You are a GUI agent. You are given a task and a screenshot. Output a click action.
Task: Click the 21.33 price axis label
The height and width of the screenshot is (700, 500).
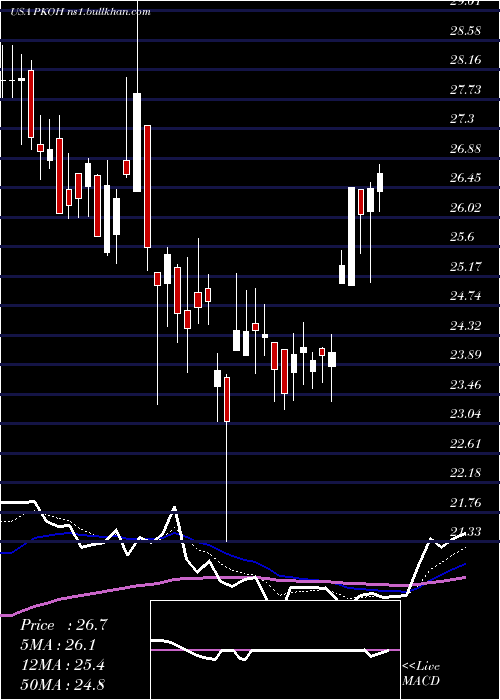(x=465, y=532)
